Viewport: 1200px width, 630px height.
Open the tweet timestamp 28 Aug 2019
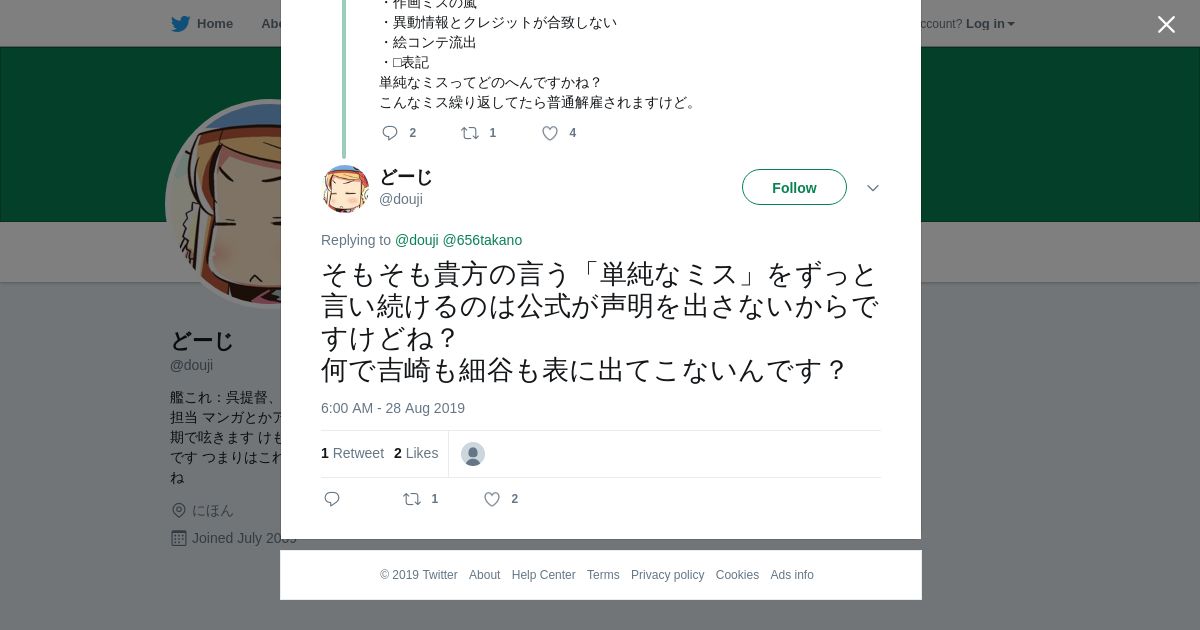pyautogui.click(x=393, y=408)
